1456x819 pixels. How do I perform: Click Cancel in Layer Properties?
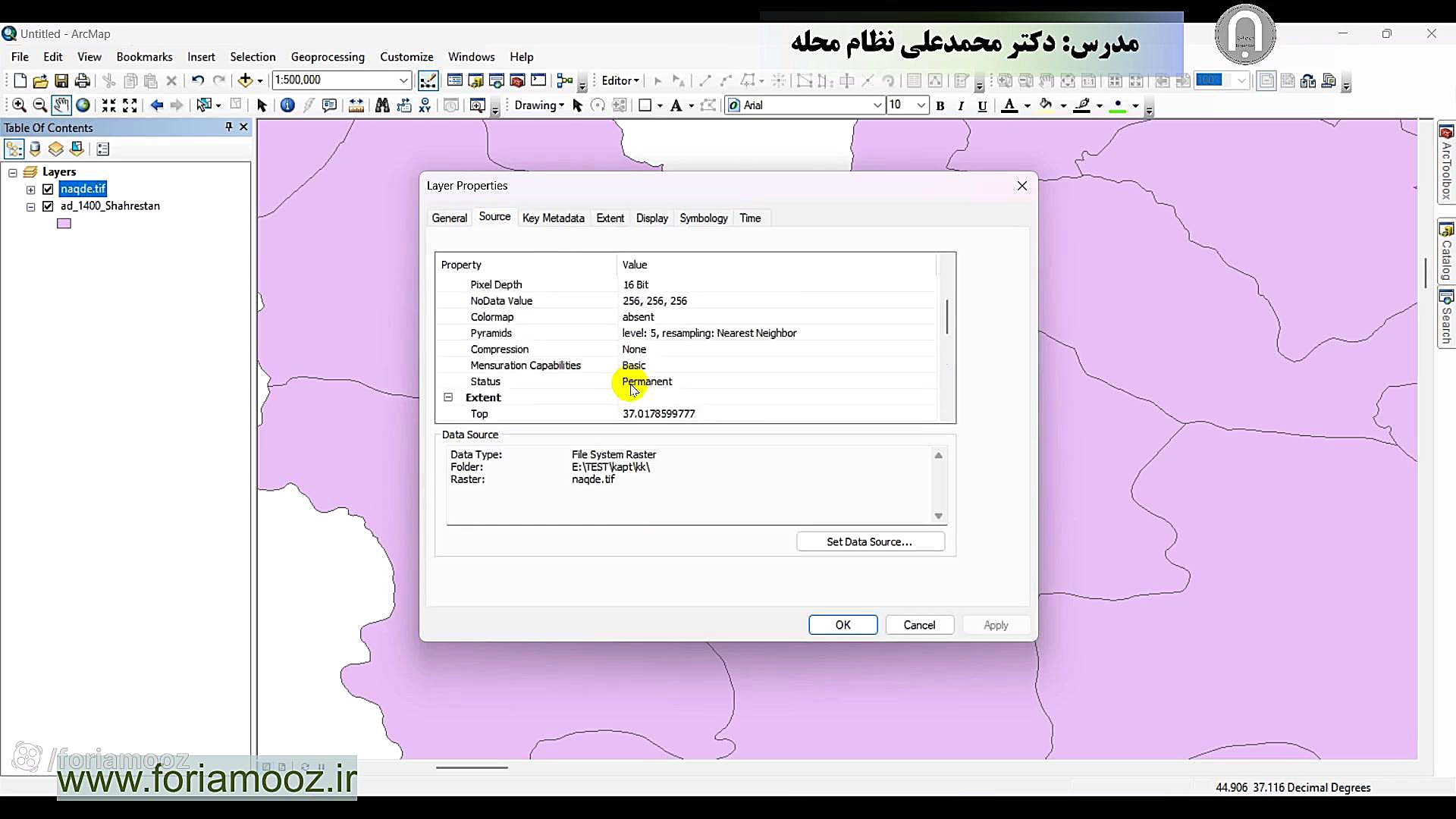(920, 625)
